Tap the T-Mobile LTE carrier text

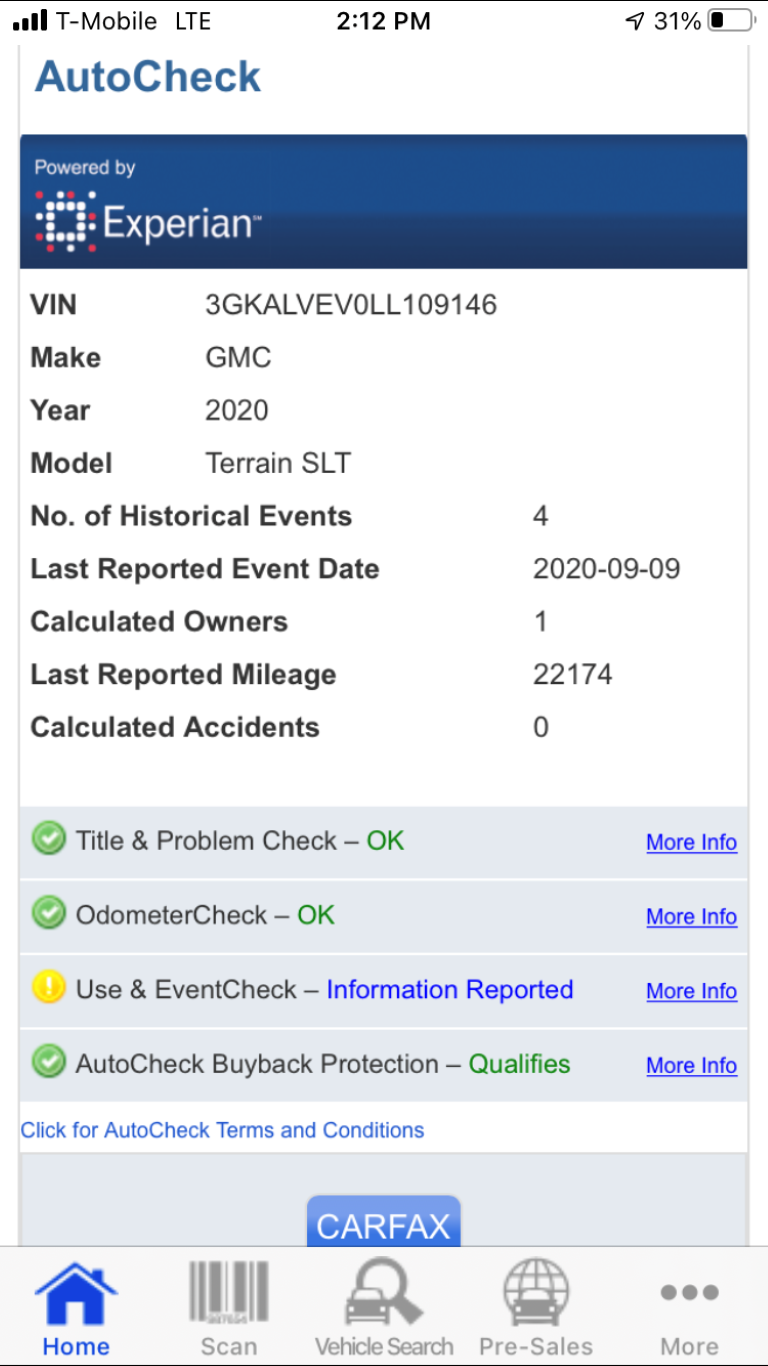[134, 21]
